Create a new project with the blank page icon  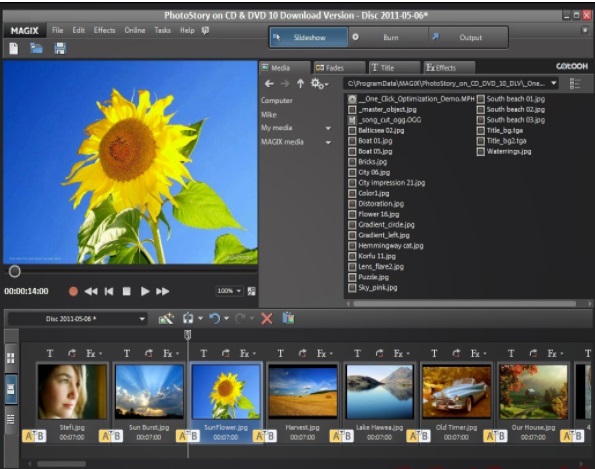pos(14,49)
